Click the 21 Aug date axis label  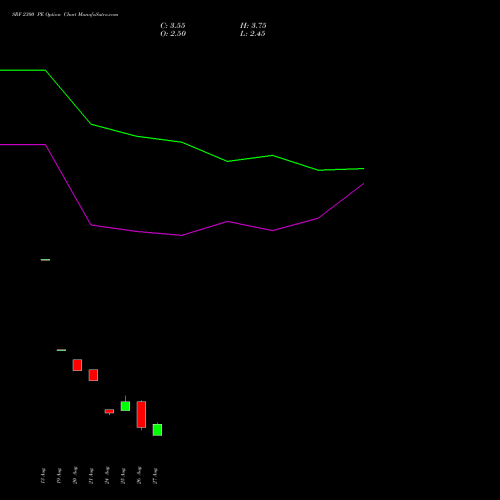91,476
